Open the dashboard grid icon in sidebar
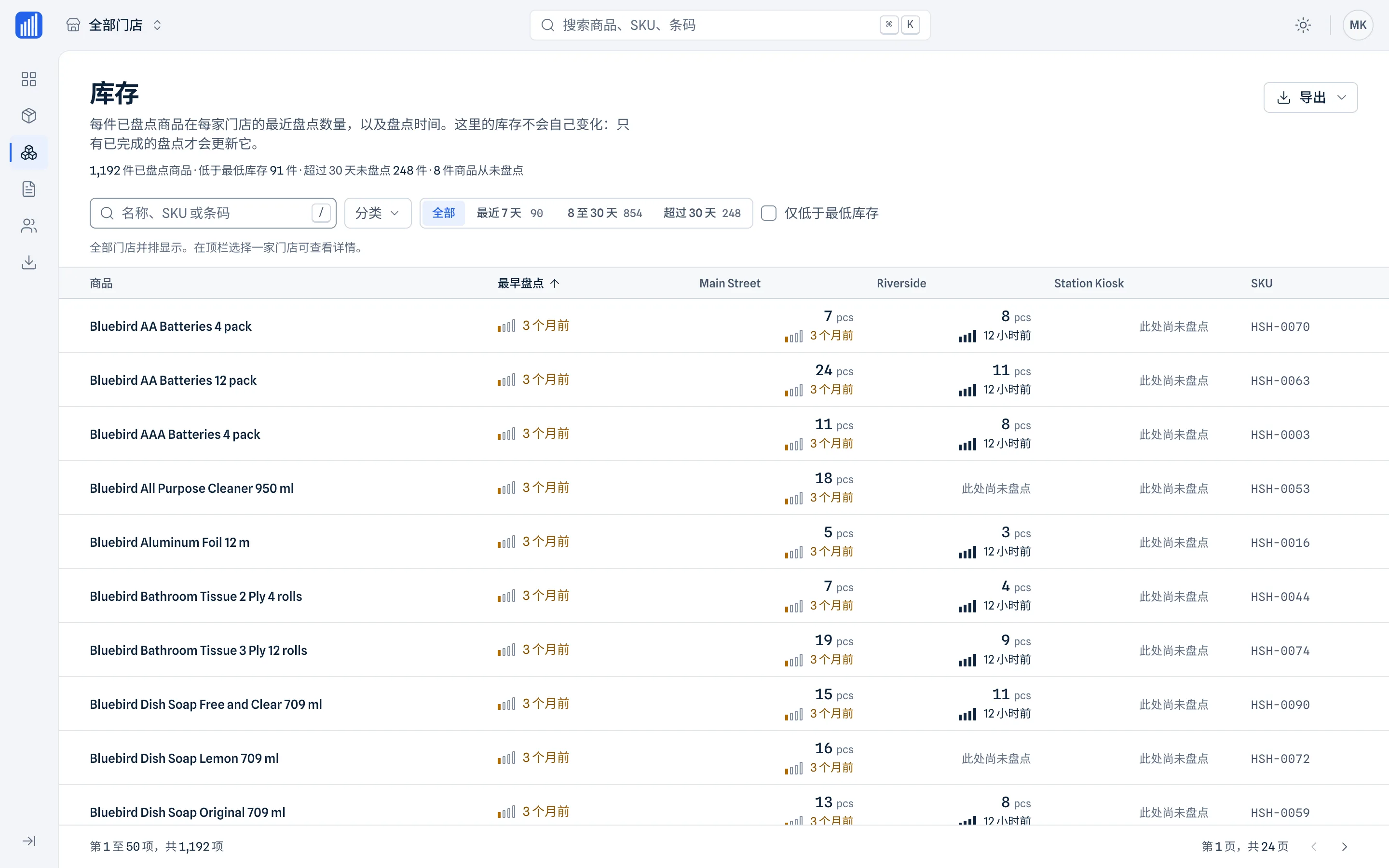 pyautogui.click(x=29, y=79)
